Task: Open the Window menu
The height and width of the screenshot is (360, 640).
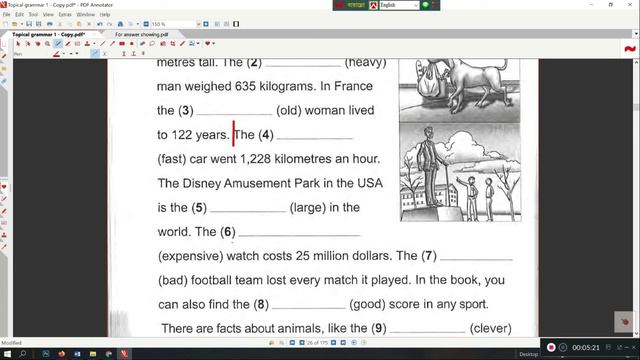Action: [x=85, y=14]
